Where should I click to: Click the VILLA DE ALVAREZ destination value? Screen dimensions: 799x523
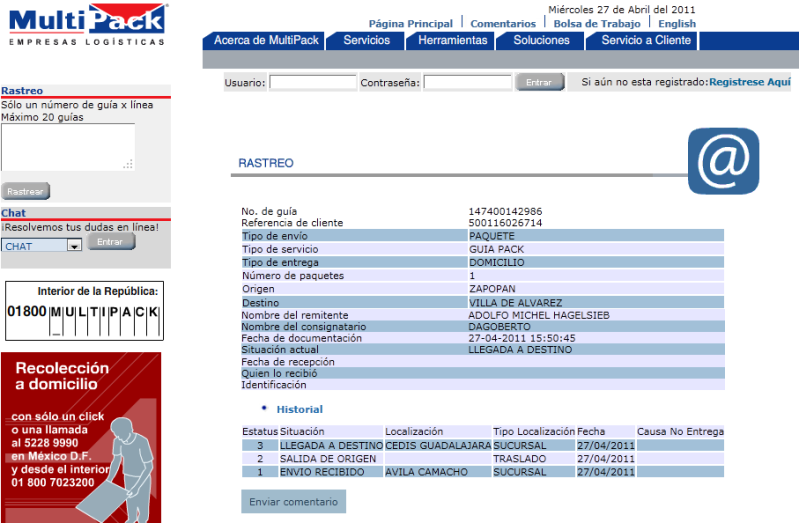(516, 303)
